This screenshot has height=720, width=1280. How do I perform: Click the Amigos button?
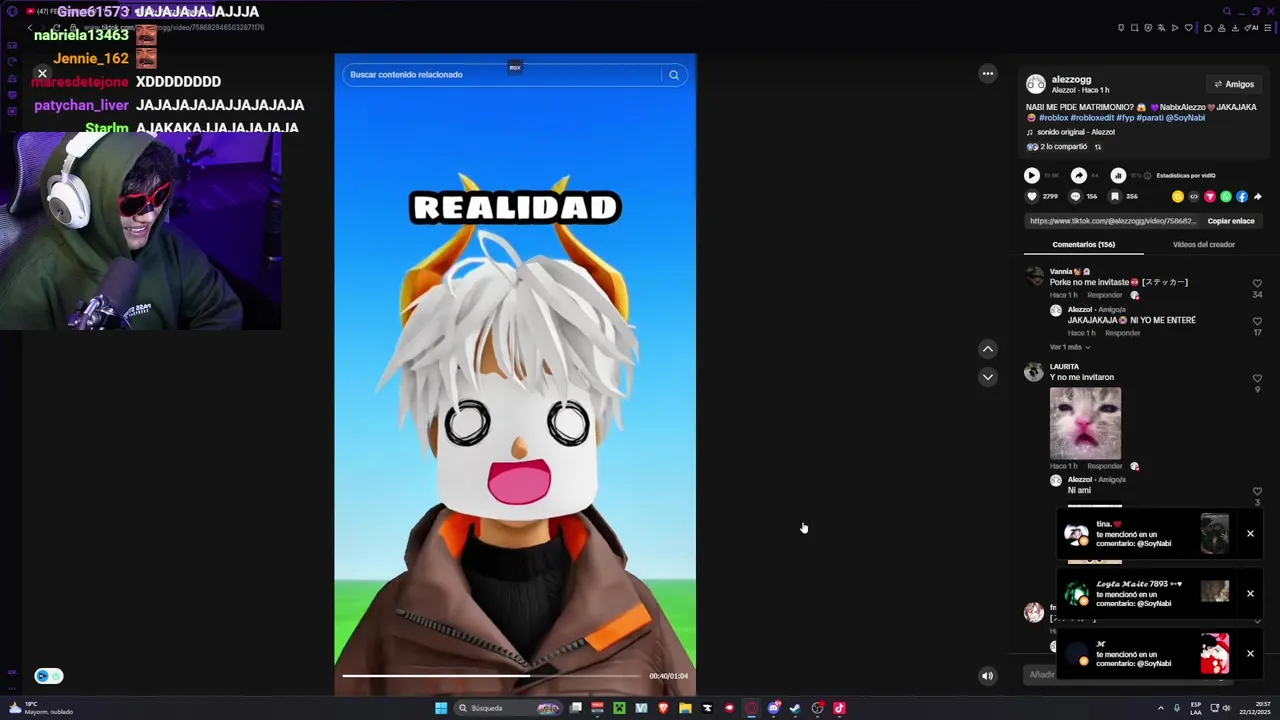[x=1233, y=85]
